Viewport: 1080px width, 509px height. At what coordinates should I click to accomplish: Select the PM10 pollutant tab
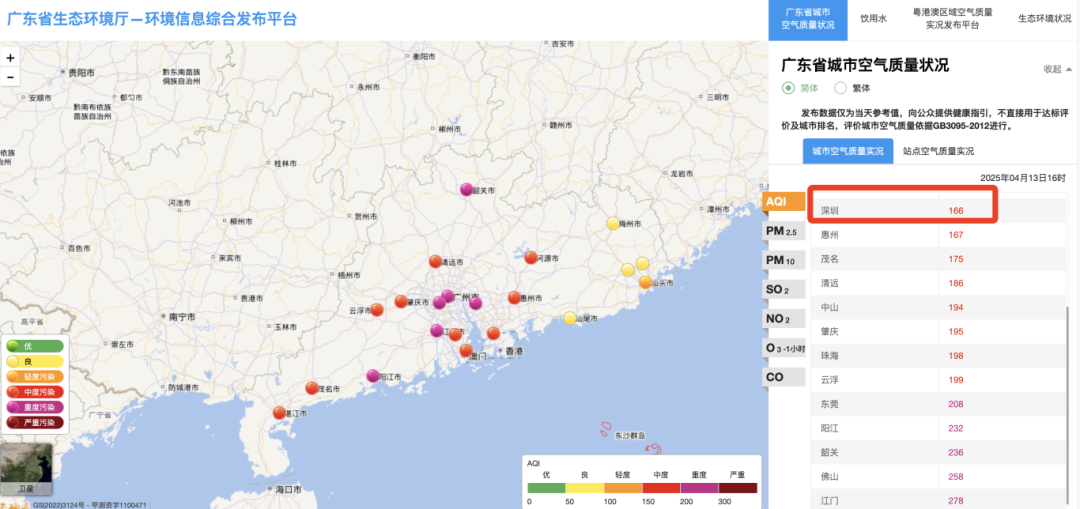(x=784, y=261)
